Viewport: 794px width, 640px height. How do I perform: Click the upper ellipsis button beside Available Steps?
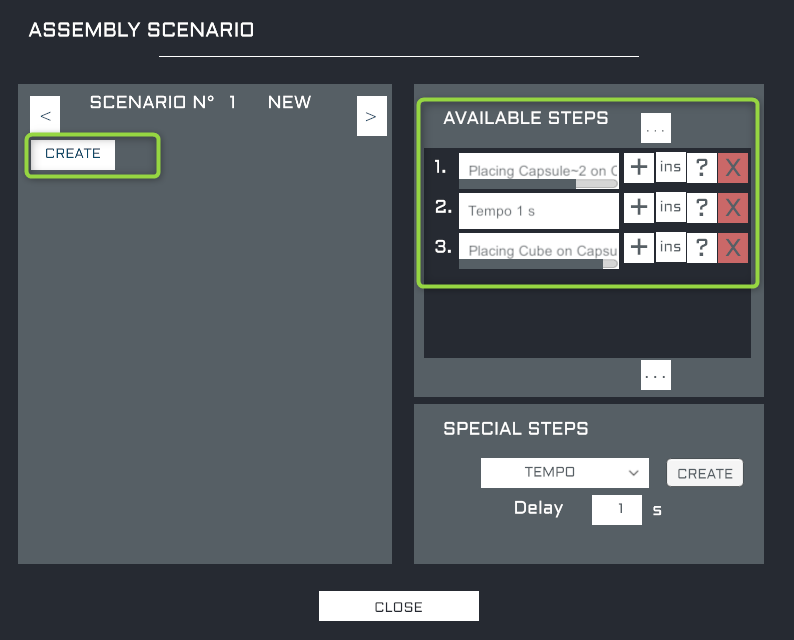656,128
